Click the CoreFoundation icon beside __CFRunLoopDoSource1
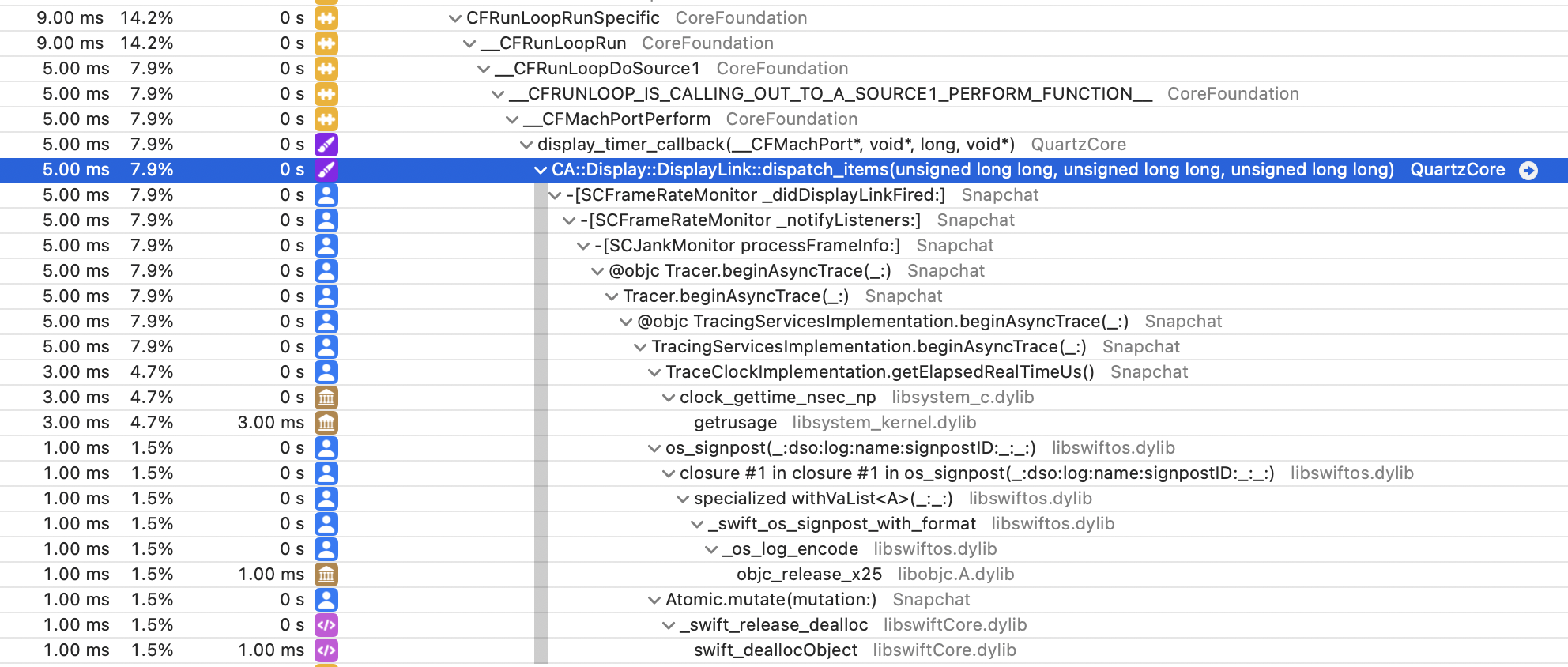This screenshot has width=1568, height=667. click(326, 69)
